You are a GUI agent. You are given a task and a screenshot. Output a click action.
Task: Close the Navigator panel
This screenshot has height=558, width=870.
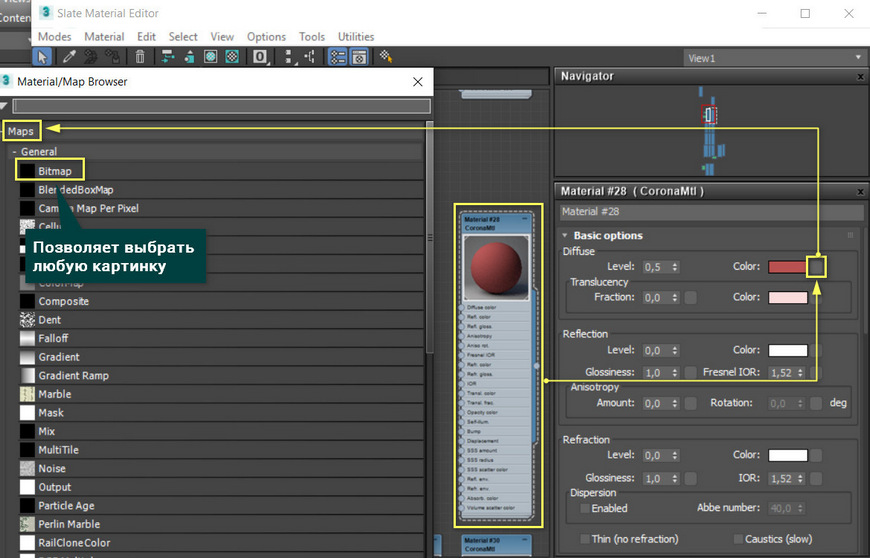tap(861, 77)
